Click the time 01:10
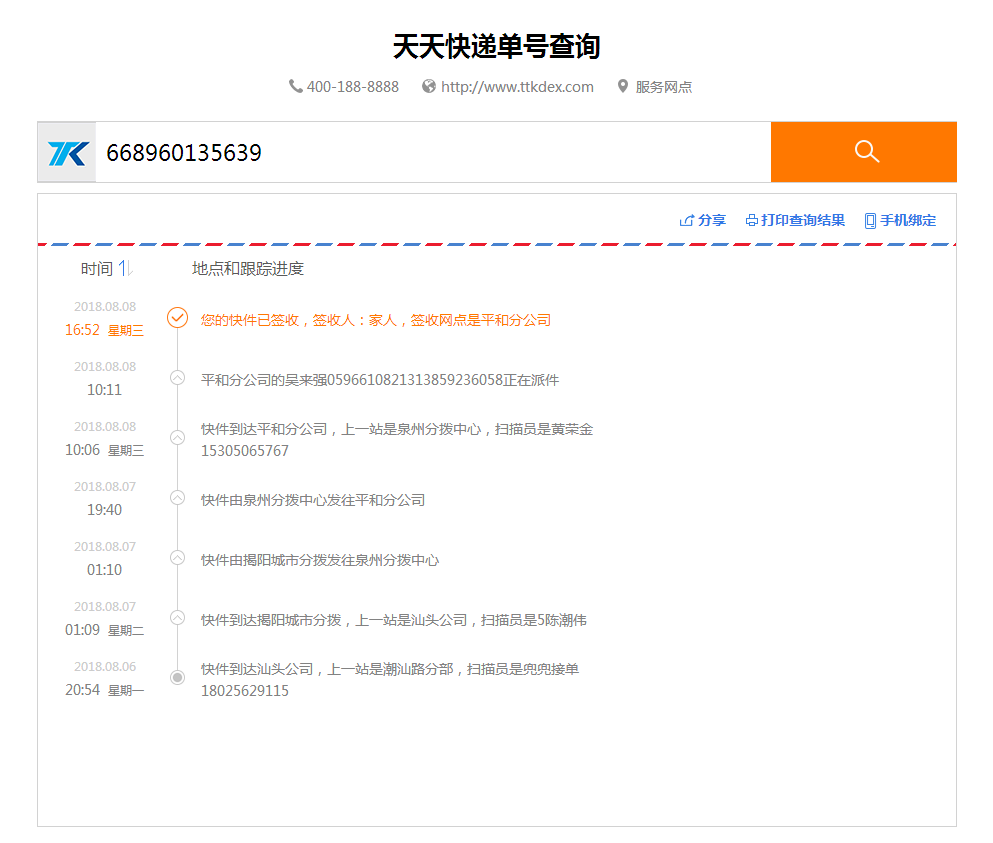993x843 pixels. [x=104, y=570]
